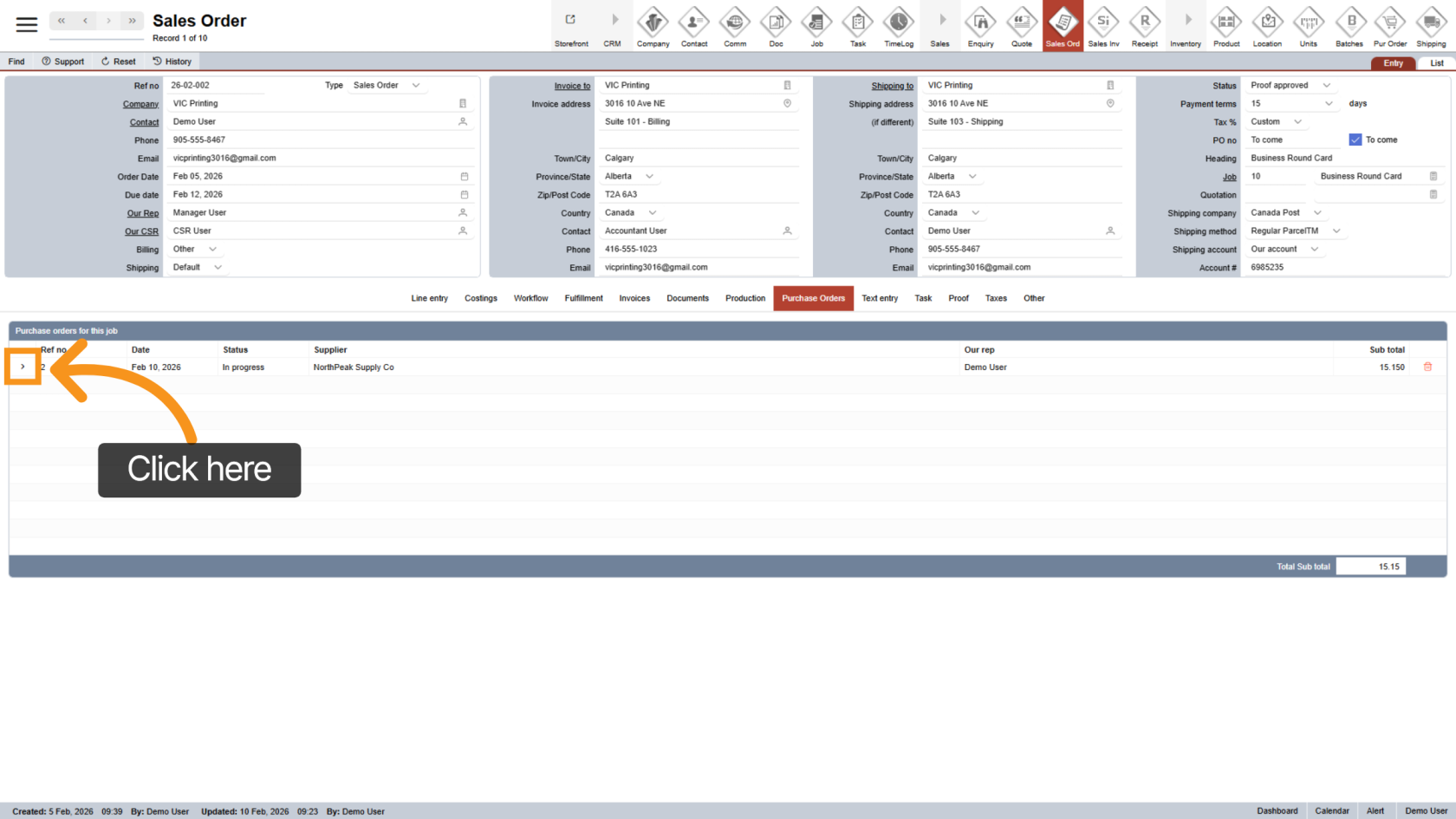The width and height of the screenshot is (1456, 819).
Task: Expand the purchase order row chevron
Action: click(23, 367)
